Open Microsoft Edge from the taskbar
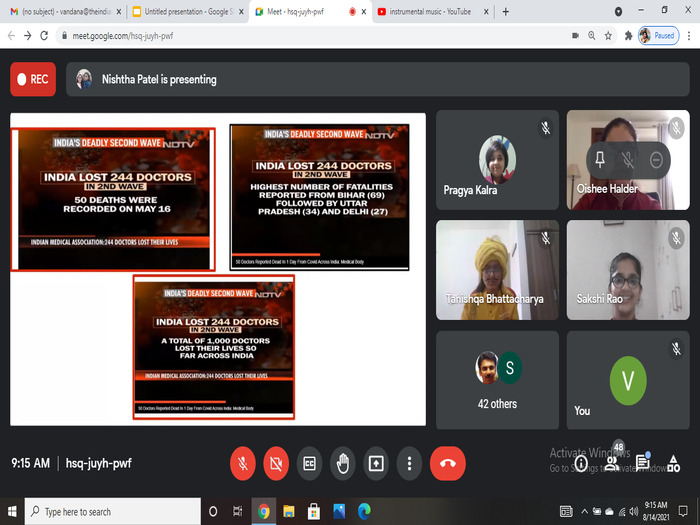700x525 pixels. pyautogui.click(x=364, y=512)
